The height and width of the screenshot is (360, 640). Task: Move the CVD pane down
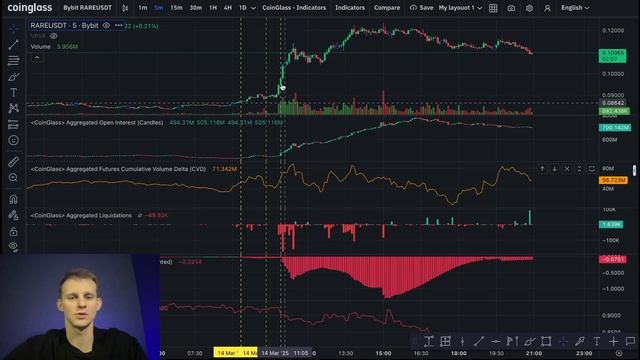(x=554, y=169)
